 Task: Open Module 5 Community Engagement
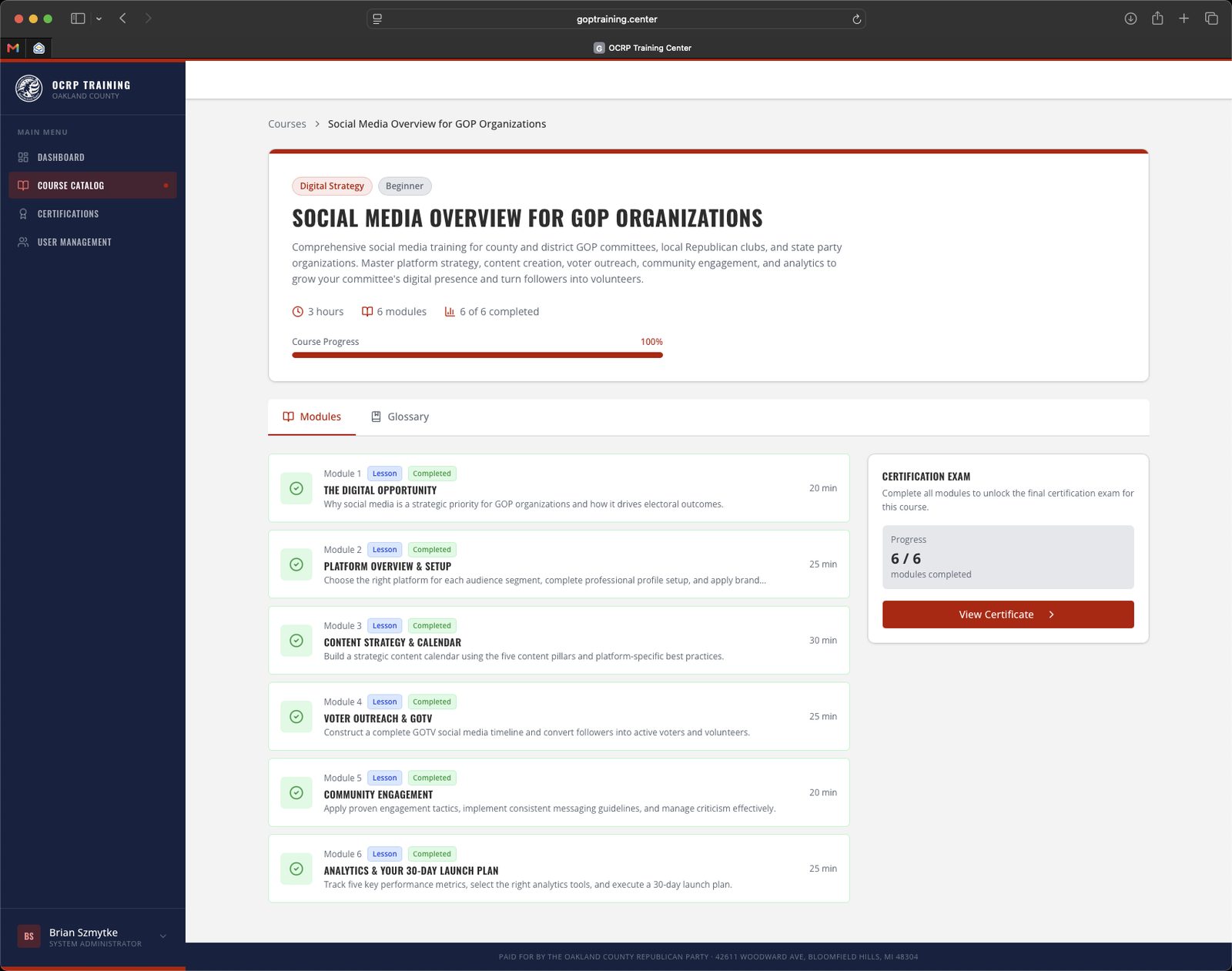(x=559, y=792)
